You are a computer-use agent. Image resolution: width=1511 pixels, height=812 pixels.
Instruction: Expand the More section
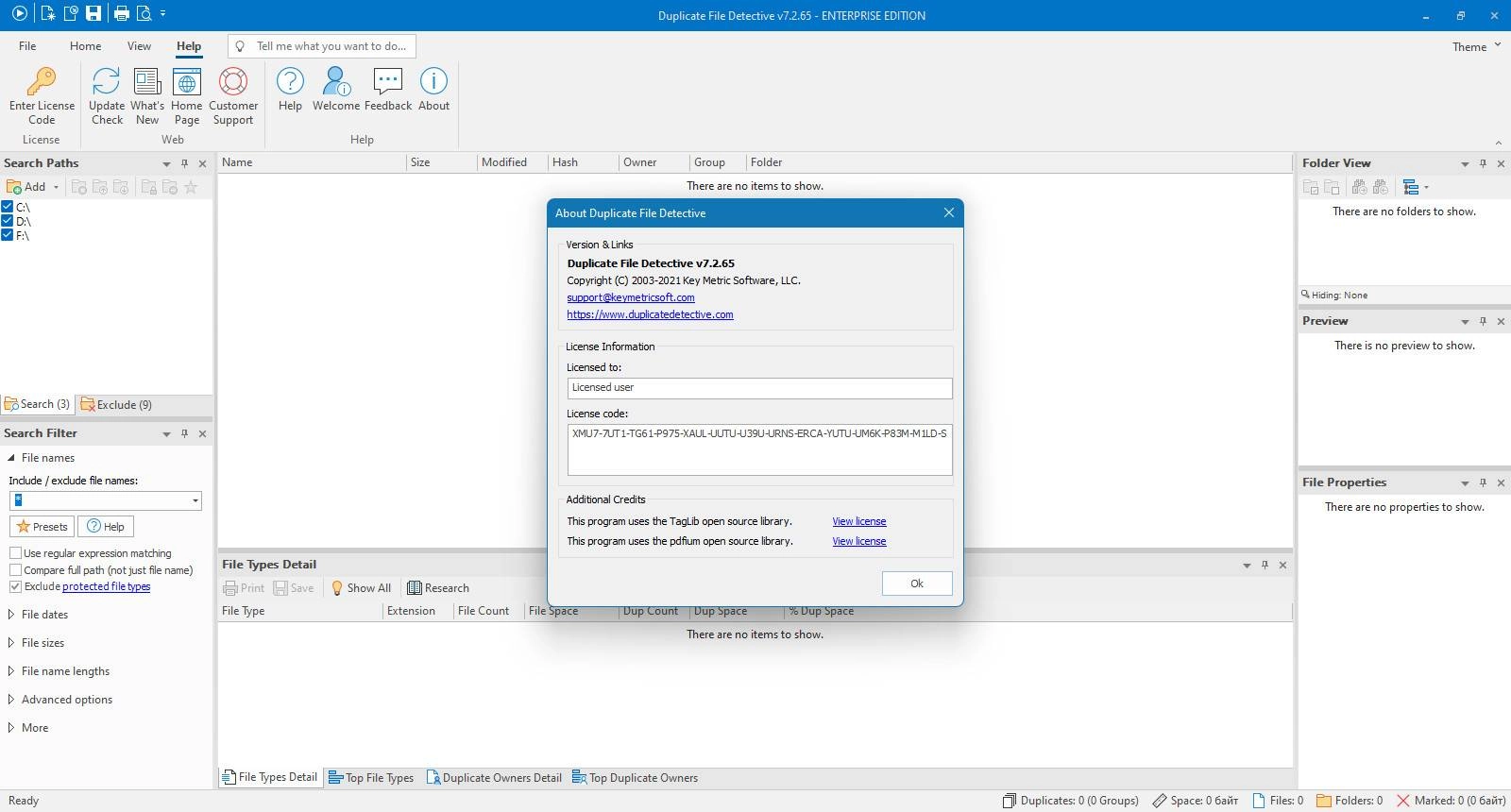pos(11,728)
